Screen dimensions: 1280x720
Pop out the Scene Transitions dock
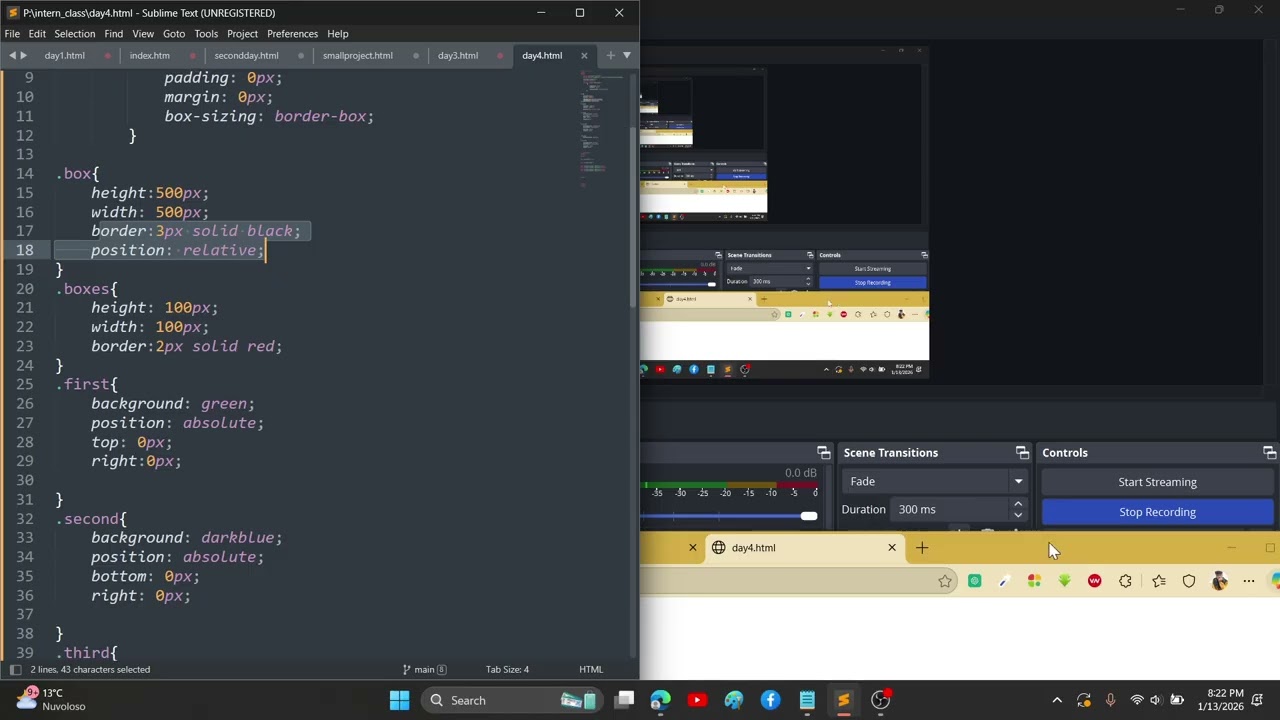click(1022, 453)
